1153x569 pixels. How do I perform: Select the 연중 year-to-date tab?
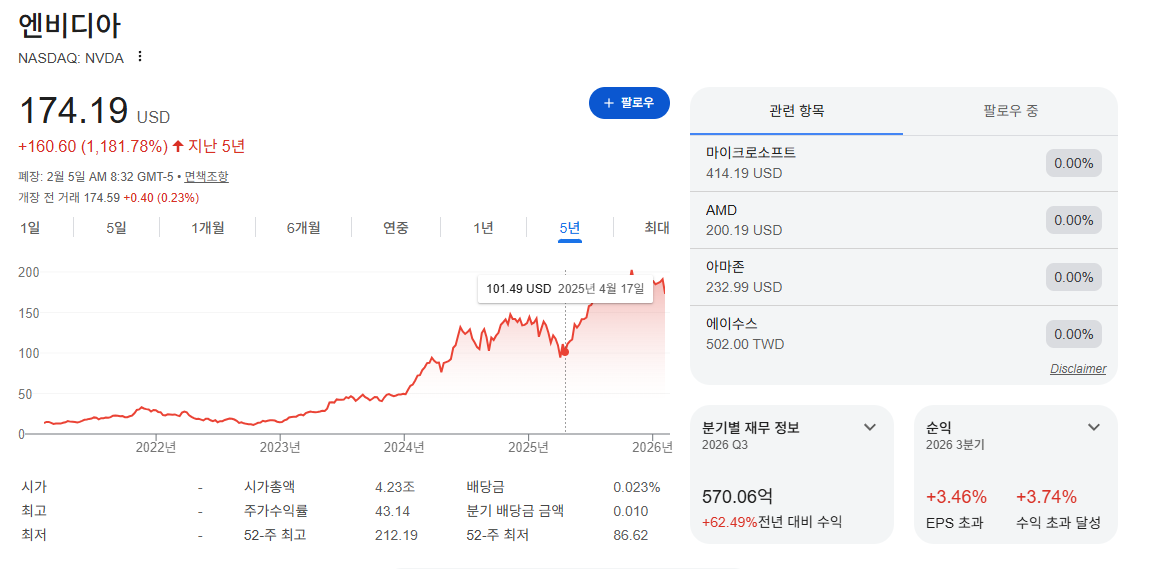pos(396,228)
